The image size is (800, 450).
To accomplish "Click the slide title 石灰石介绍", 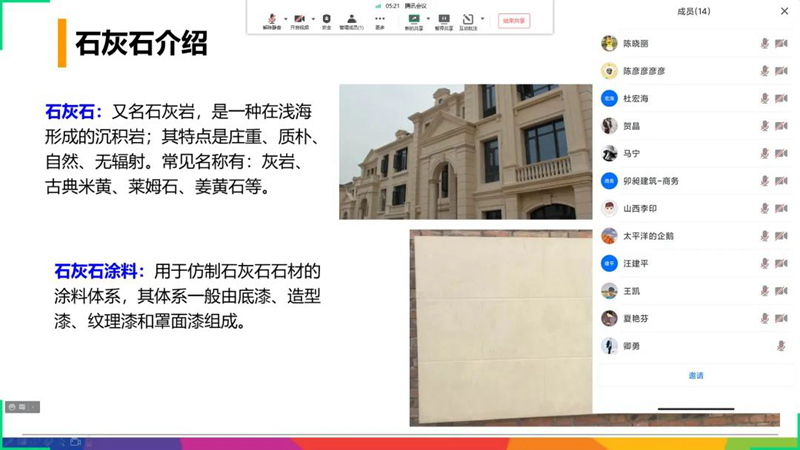I will click(x=141, y=43).
